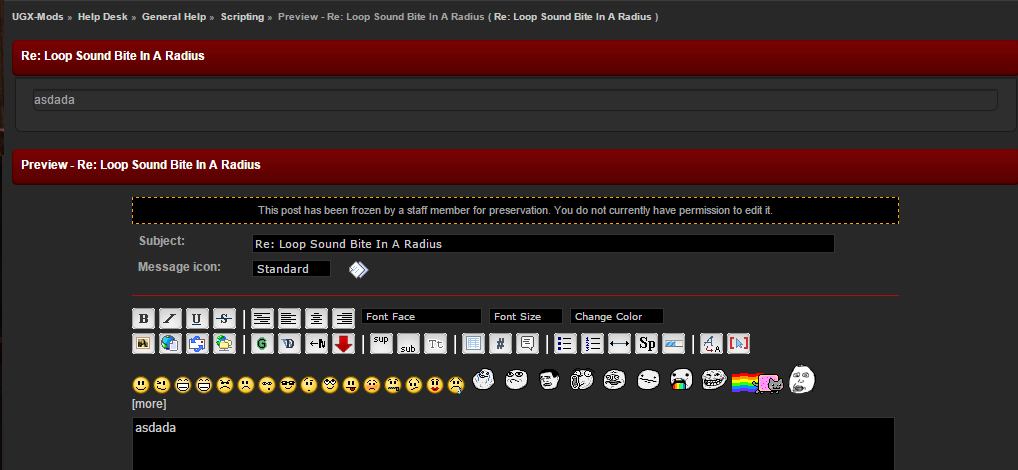Open the Font Face dropdown
The image size is (1018, 470).
tap(421, 316)
